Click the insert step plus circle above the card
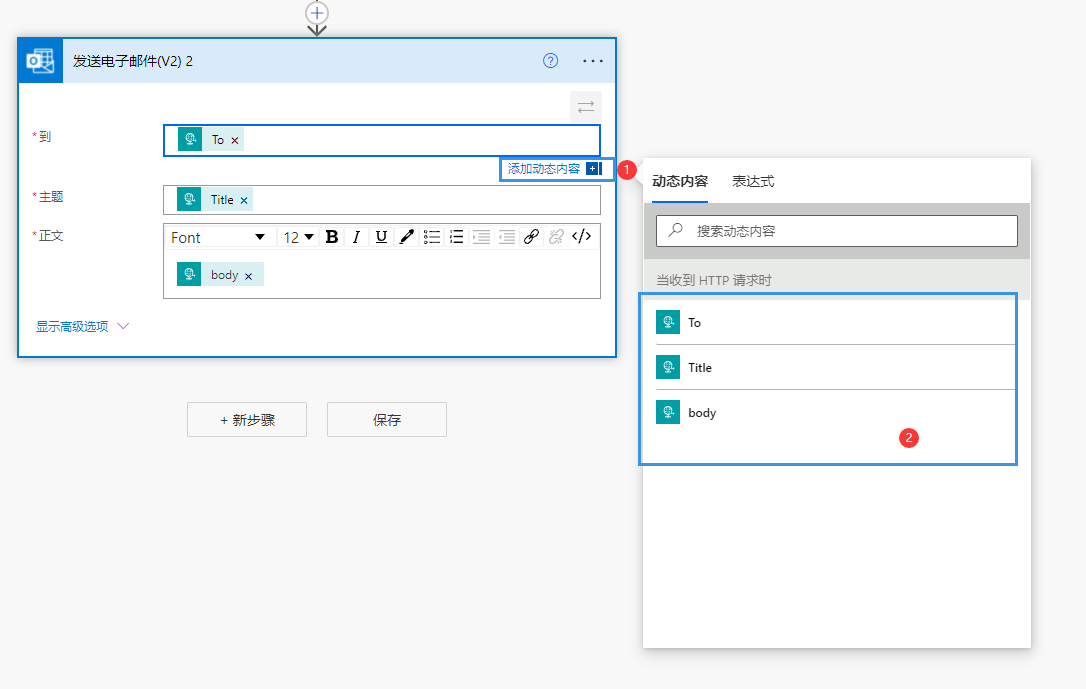The height and width of the screenshot is (689, 1086). (317, 12)
